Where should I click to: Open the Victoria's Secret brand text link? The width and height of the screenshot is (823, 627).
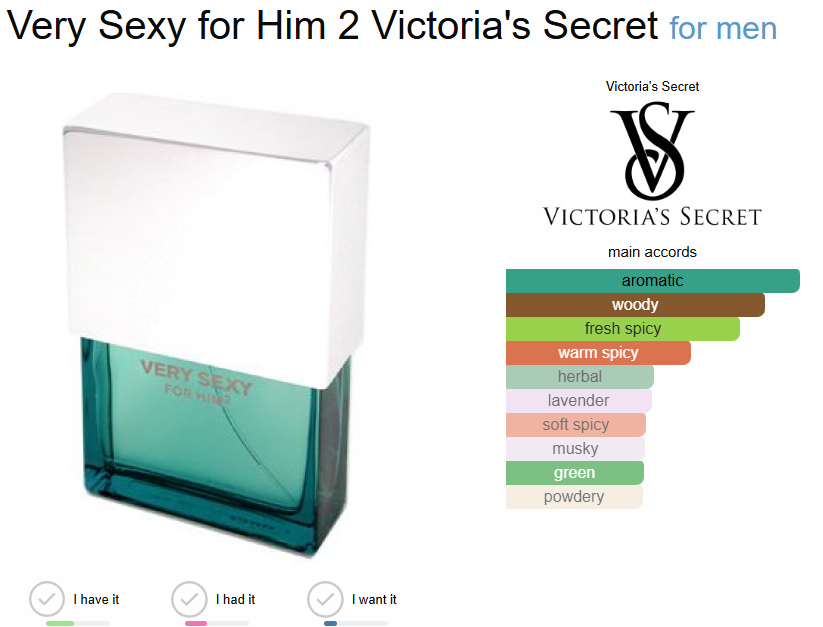click(652, 87)
